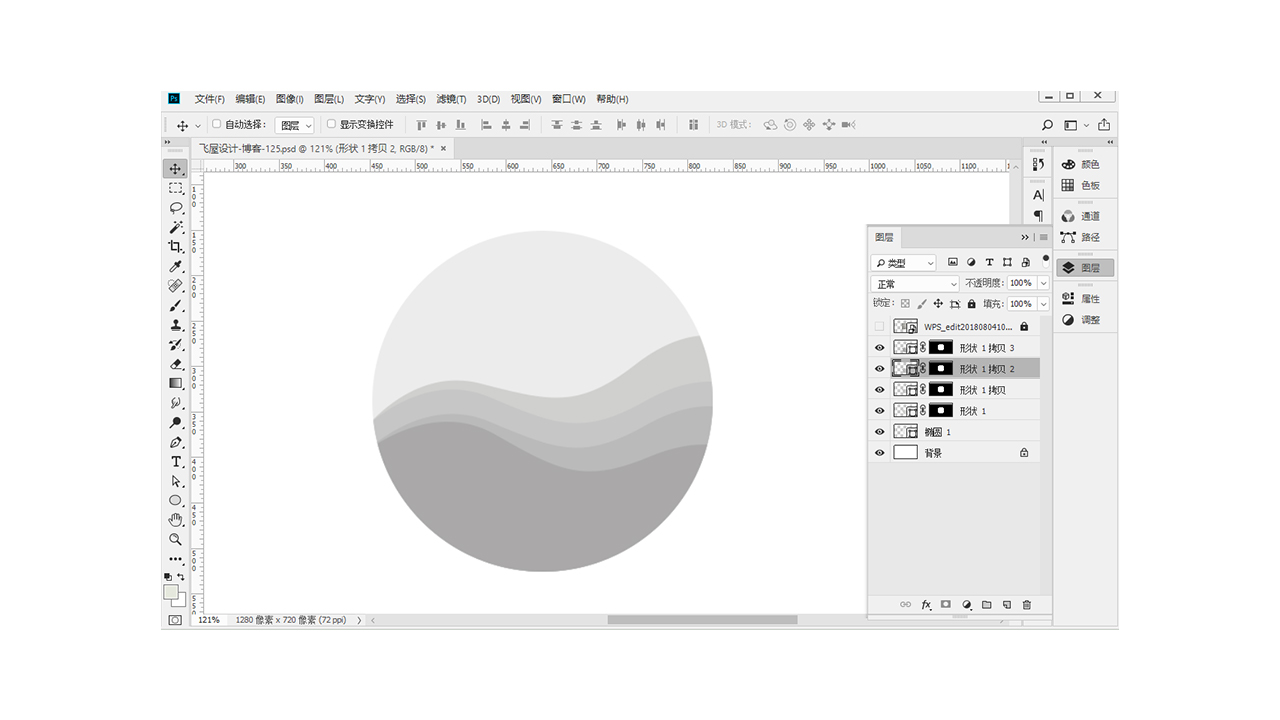1280x720 pixels.
Task: Select the Pen tool
Action: 176,442
